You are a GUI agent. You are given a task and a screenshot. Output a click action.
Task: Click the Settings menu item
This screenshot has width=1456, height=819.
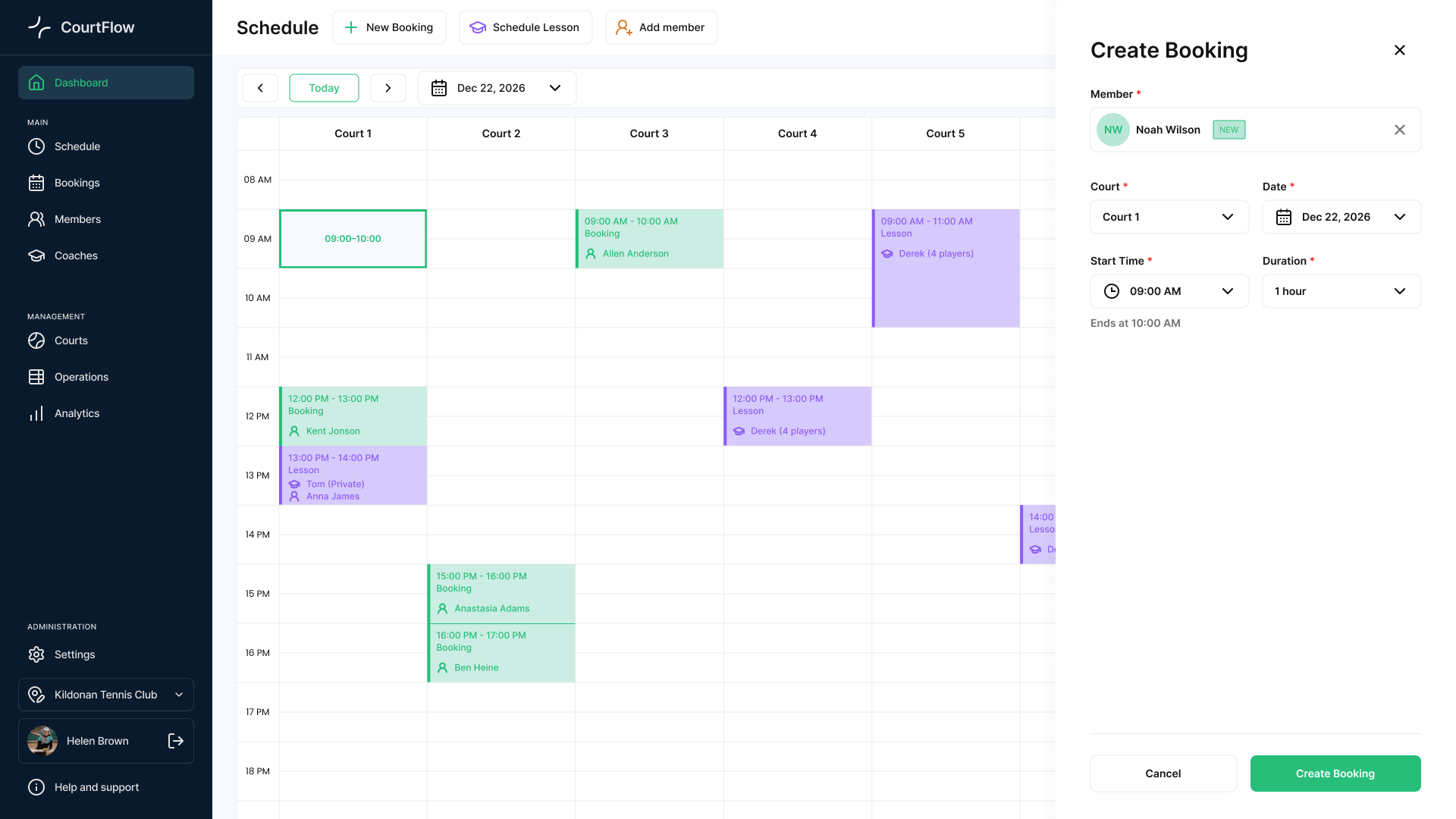[106, 654]
